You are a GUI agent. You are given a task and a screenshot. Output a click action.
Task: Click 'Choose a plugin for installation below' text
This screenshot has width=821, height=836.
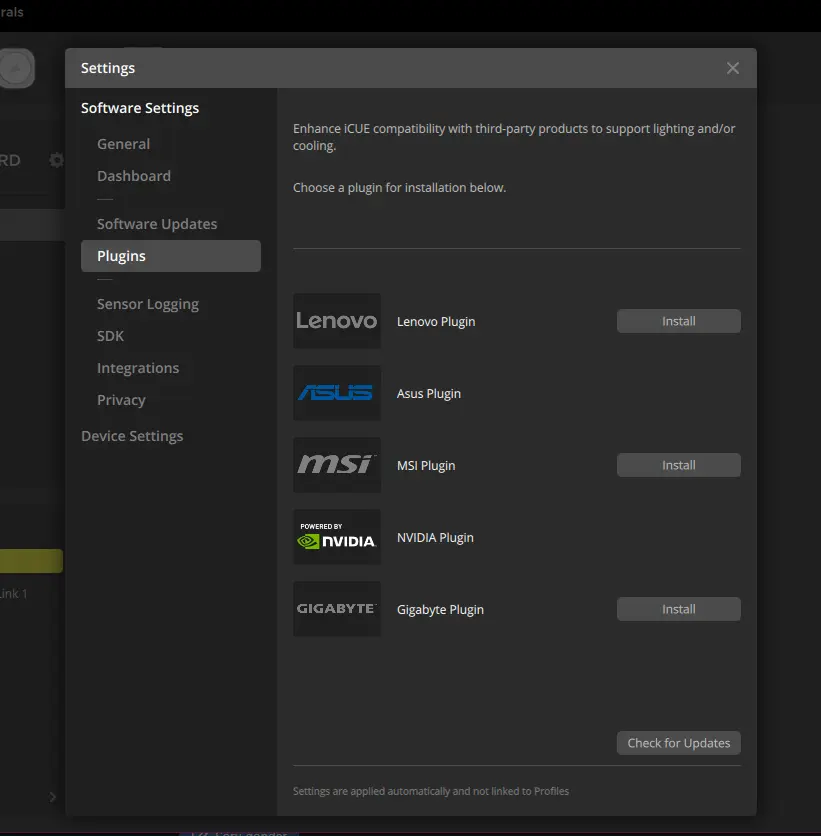(399, 188)
